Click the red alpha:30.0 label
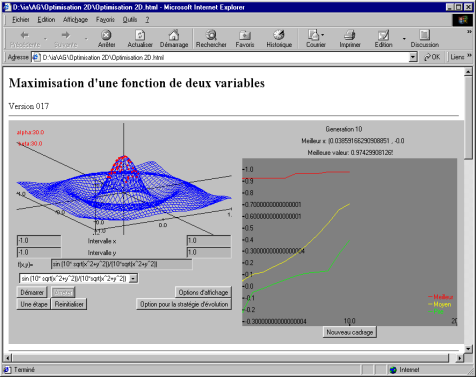 30,132
